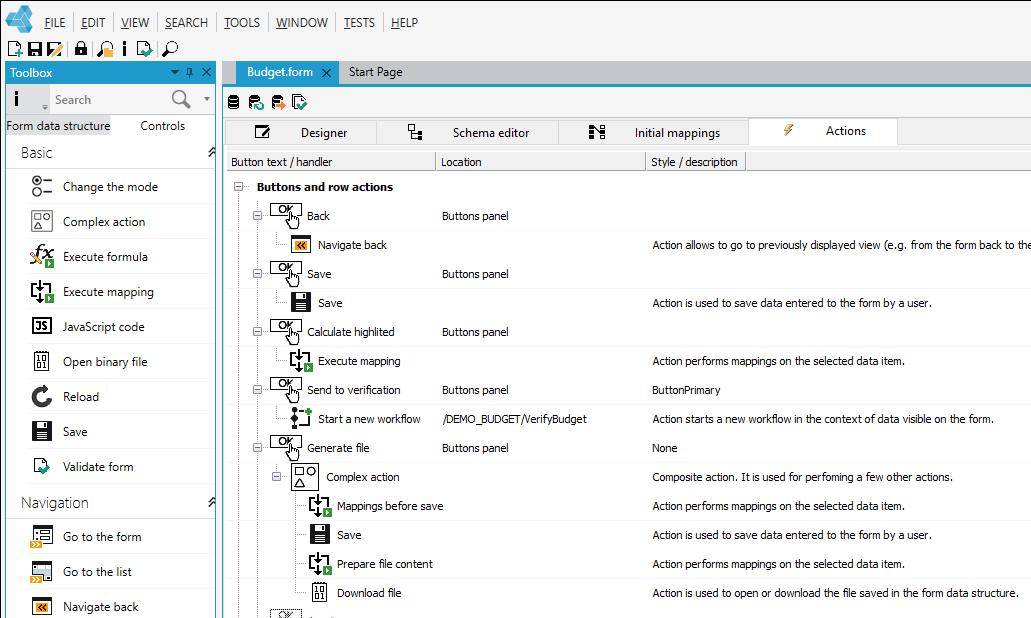Select Reload in Toolbox
Viewport: 1031px width, 618px height.
point(81,396)
